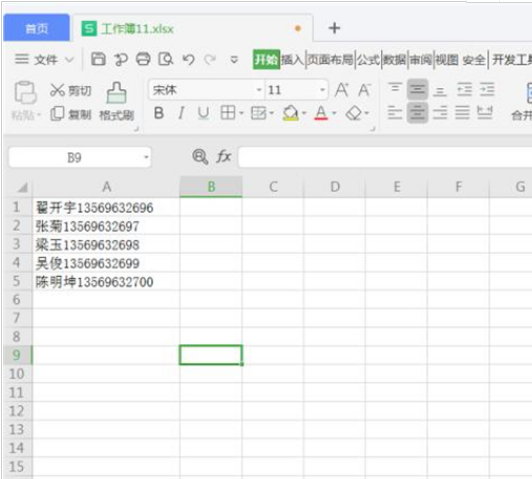
Task: Switch to the 首页 home tab
Action: pos(36,28)
